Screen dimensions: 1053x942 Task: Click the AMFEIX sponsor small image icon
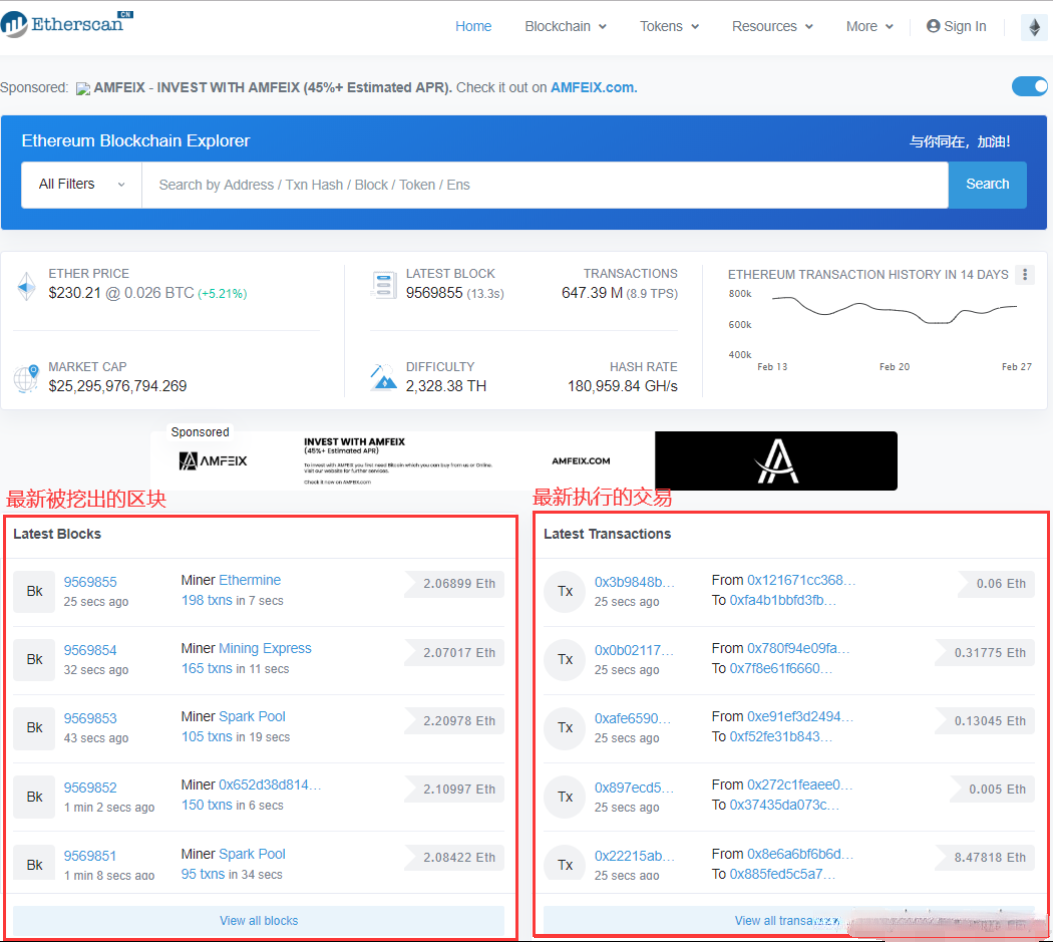tap(83, 89)
